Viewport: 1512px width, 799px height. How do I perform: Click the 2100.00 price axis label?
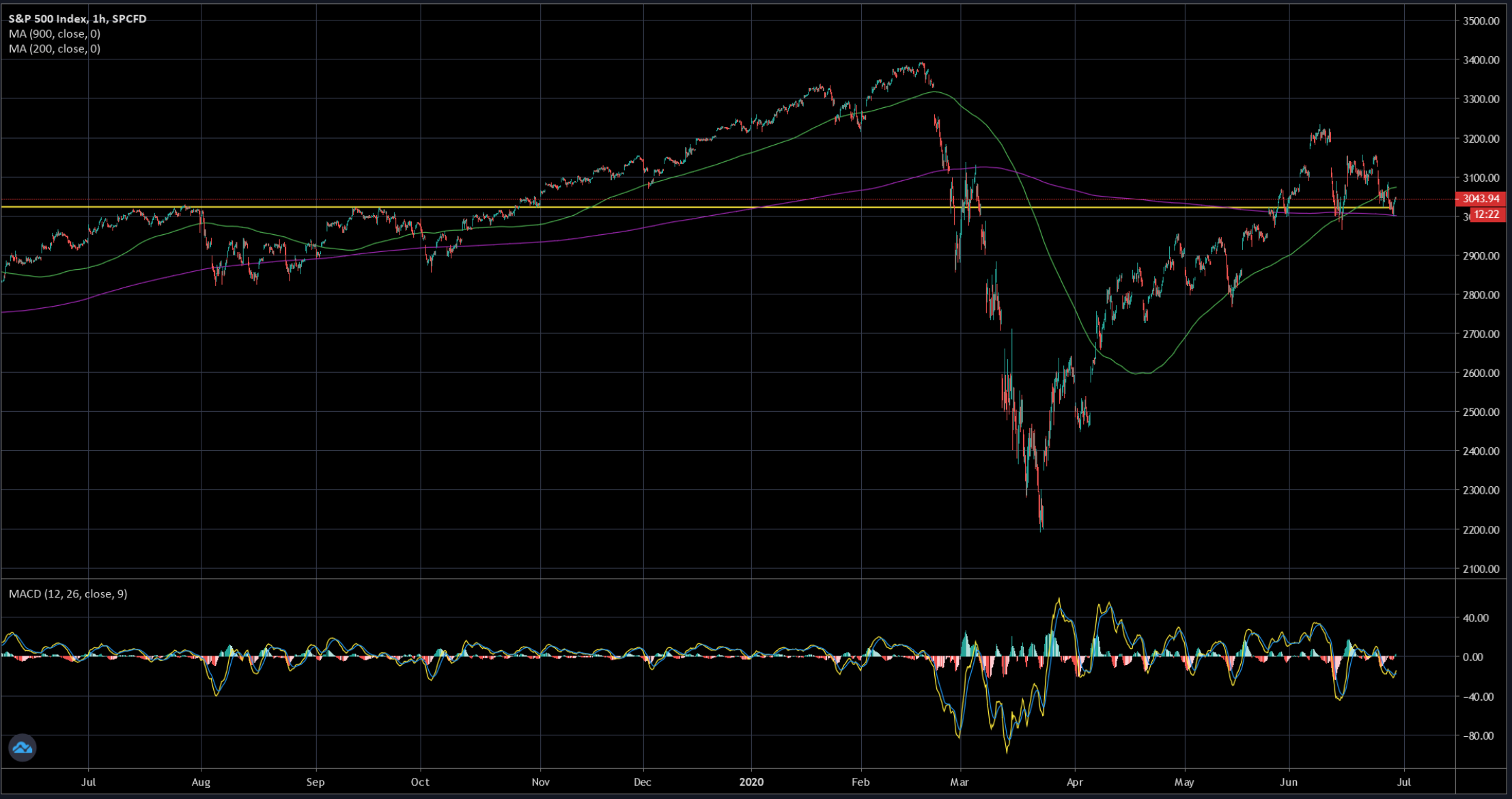coord(1481,569)
